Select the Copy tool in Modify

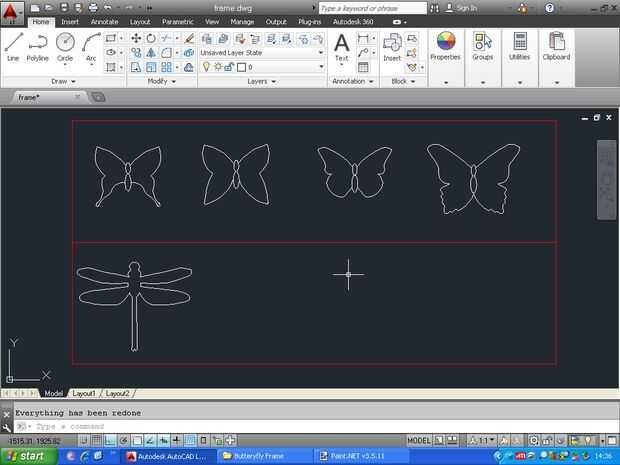tap(136, 53)
